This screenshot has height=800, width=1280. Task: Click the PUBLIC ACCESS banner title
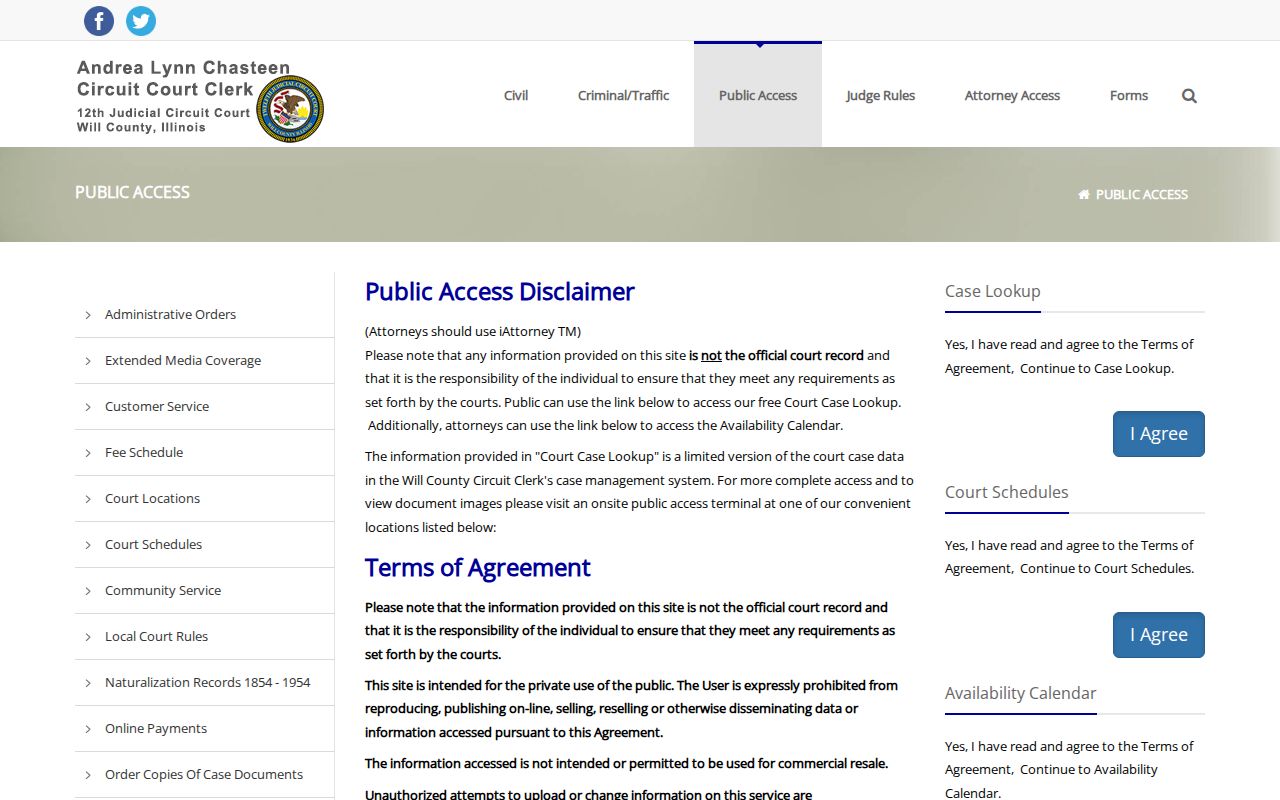pyautogui.click(x=132, y=192)
